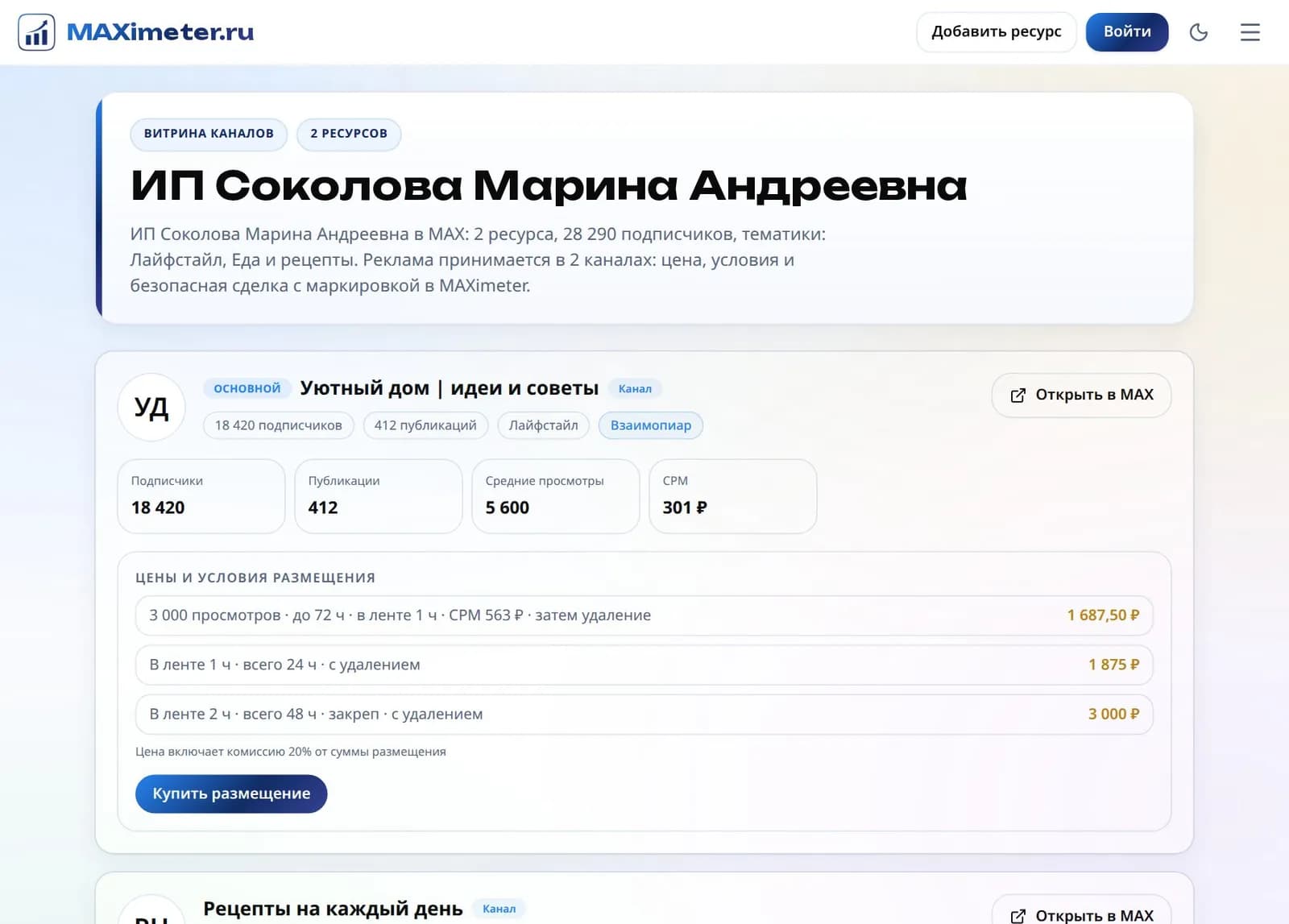Screen dimensions: 1289x924
Task: Click Средние просмотры 5 600 card
Action: click(556, 496)
